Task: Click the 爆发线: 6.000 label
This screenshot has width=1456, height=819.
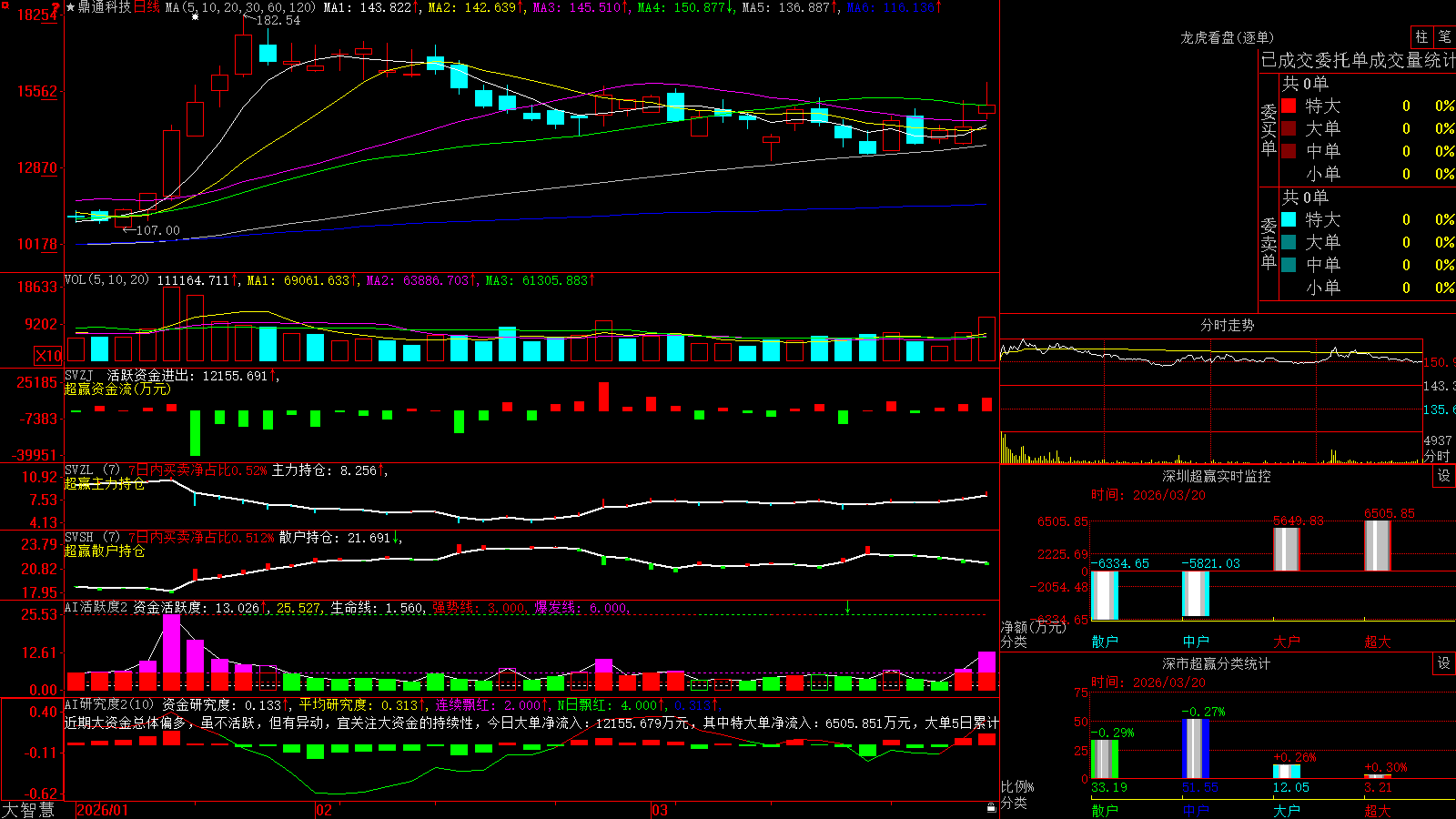Action: [581, 607]
